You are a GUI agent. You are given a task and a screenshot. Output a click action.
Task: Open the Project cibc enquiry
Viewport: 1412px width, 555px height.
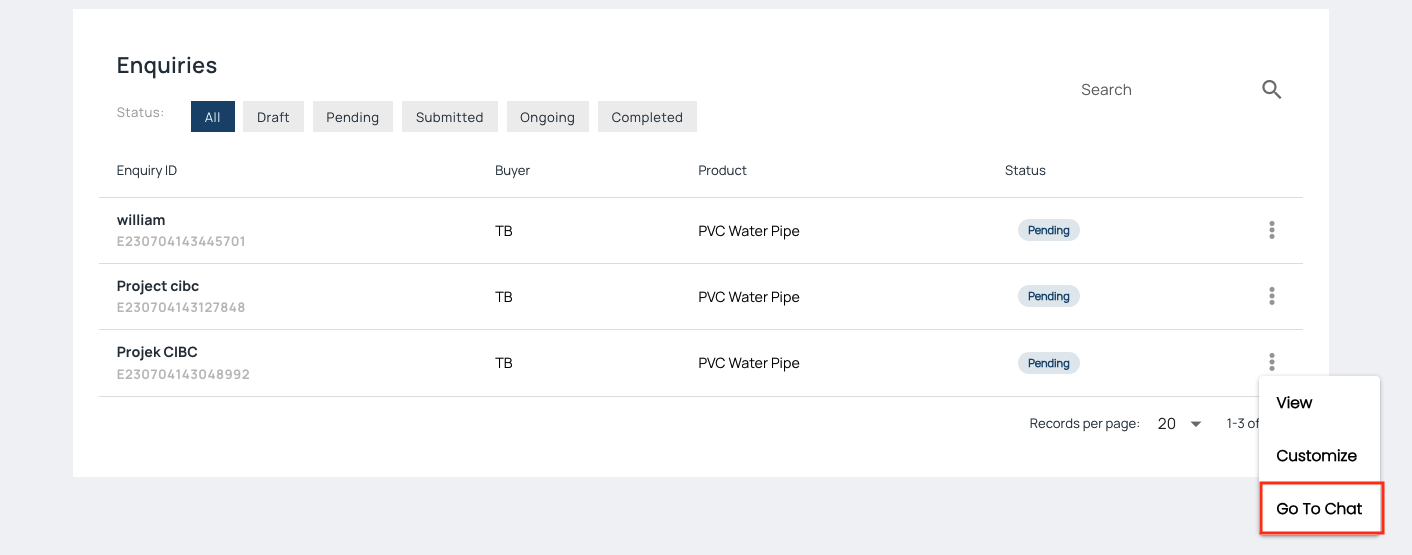click(x=158, y=286)
